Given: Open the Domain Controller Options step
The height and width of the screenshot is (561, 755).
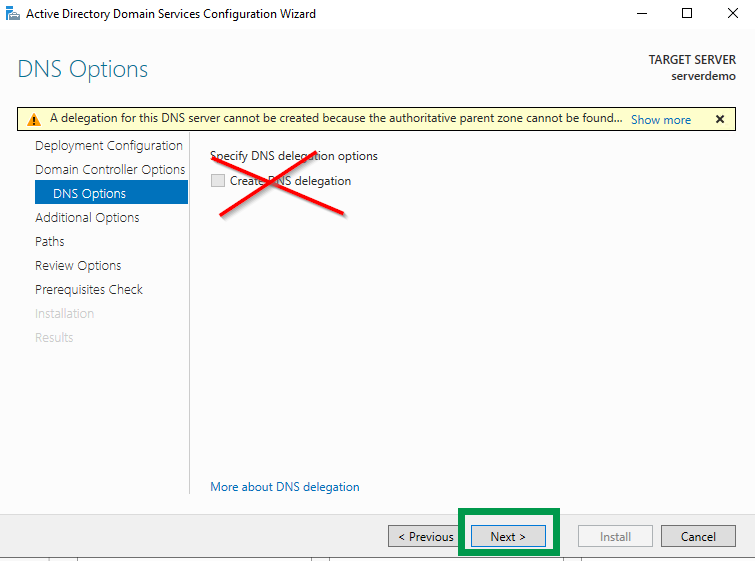Looking at the screenshot, I should [110, 170].
